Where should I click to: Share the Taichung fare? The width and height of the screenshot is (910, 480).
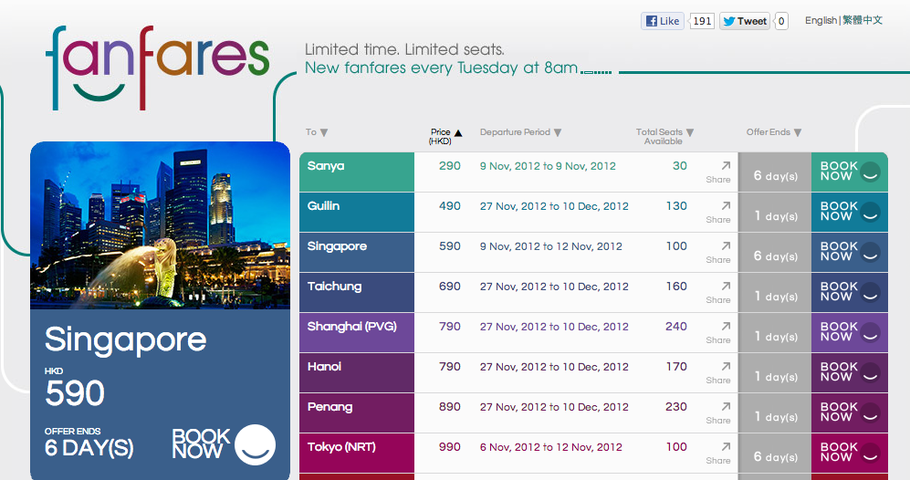click(x=720, y=293)
